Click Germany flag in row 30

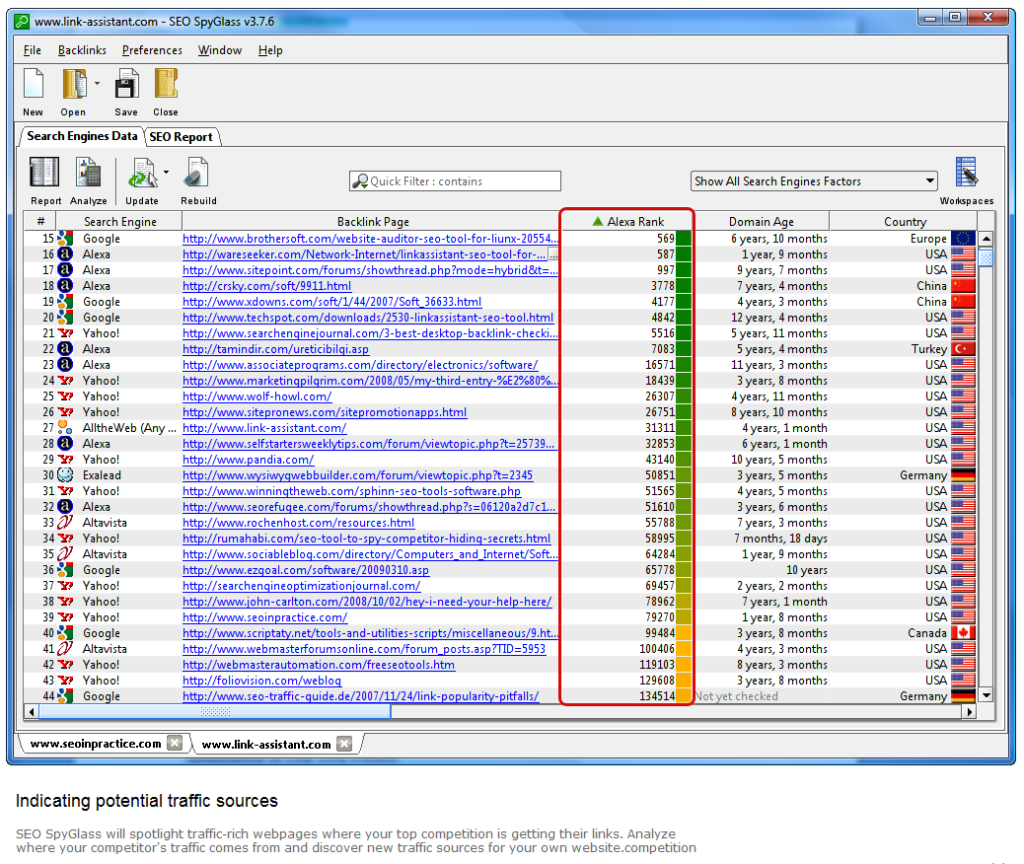click(x=963, y=475)
